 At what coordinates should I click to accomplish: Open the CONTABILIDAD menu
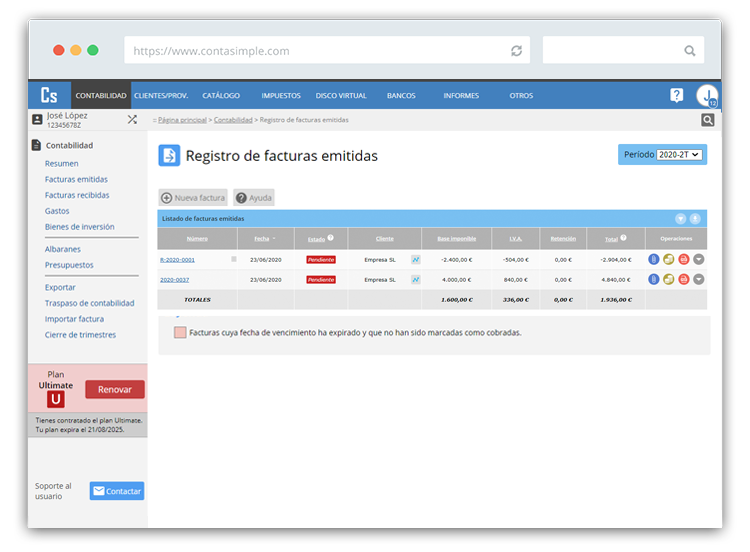pyautogui.click(x=101, y=95)
